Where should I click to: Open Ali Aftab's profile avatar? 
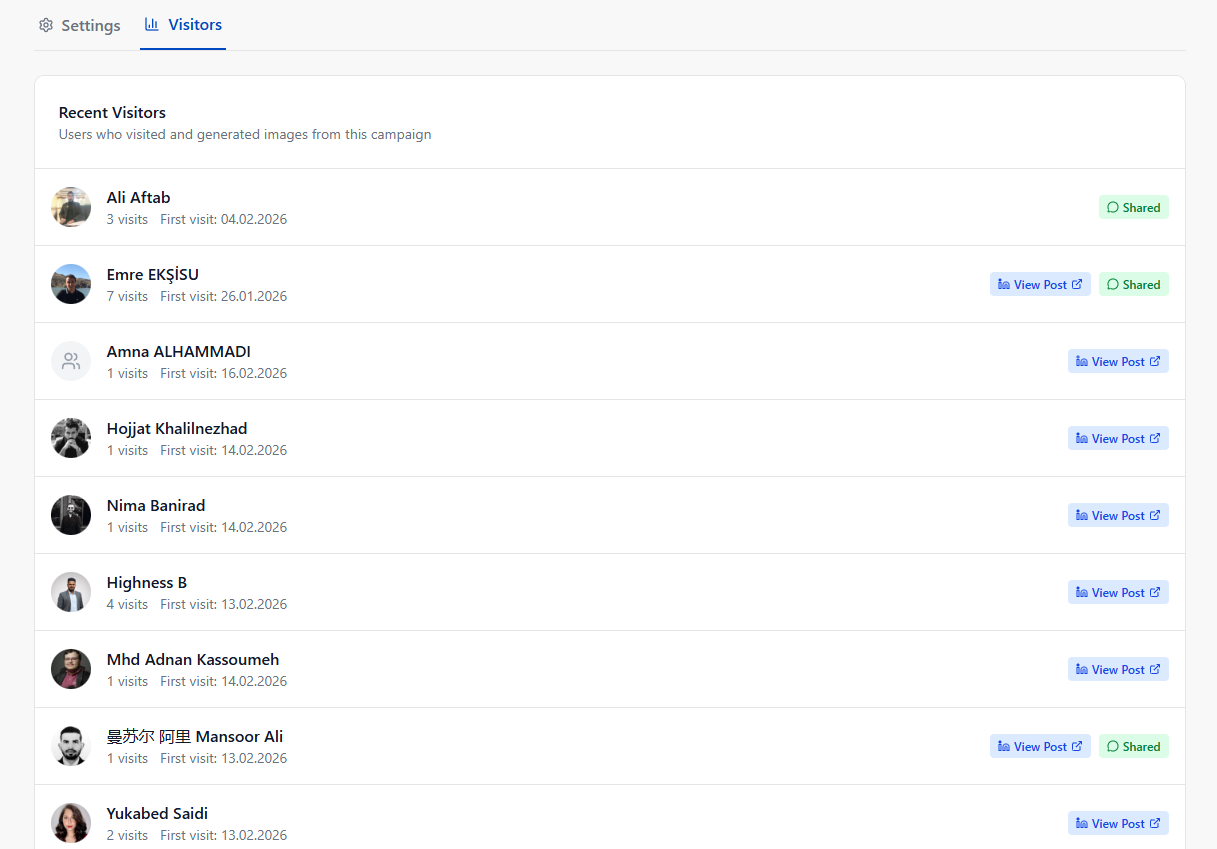pos(70,207)
